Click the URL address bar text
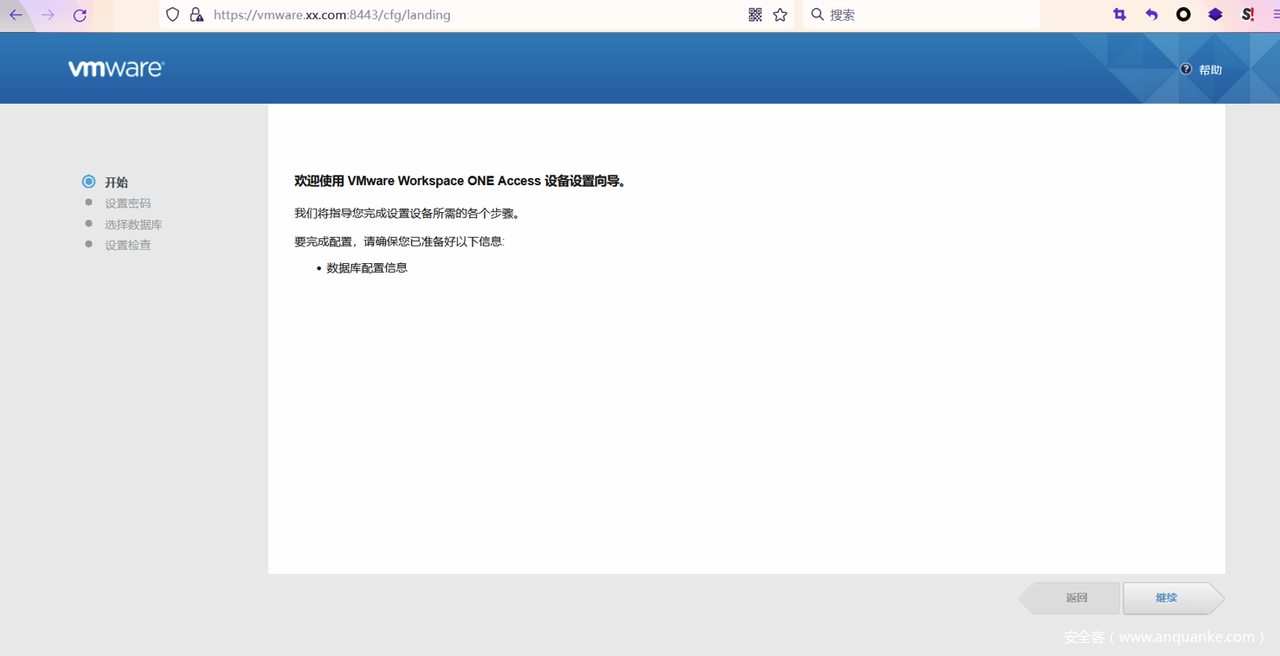Image resolution: width=1280 pixels, height=656 pixels. point(332,15)
